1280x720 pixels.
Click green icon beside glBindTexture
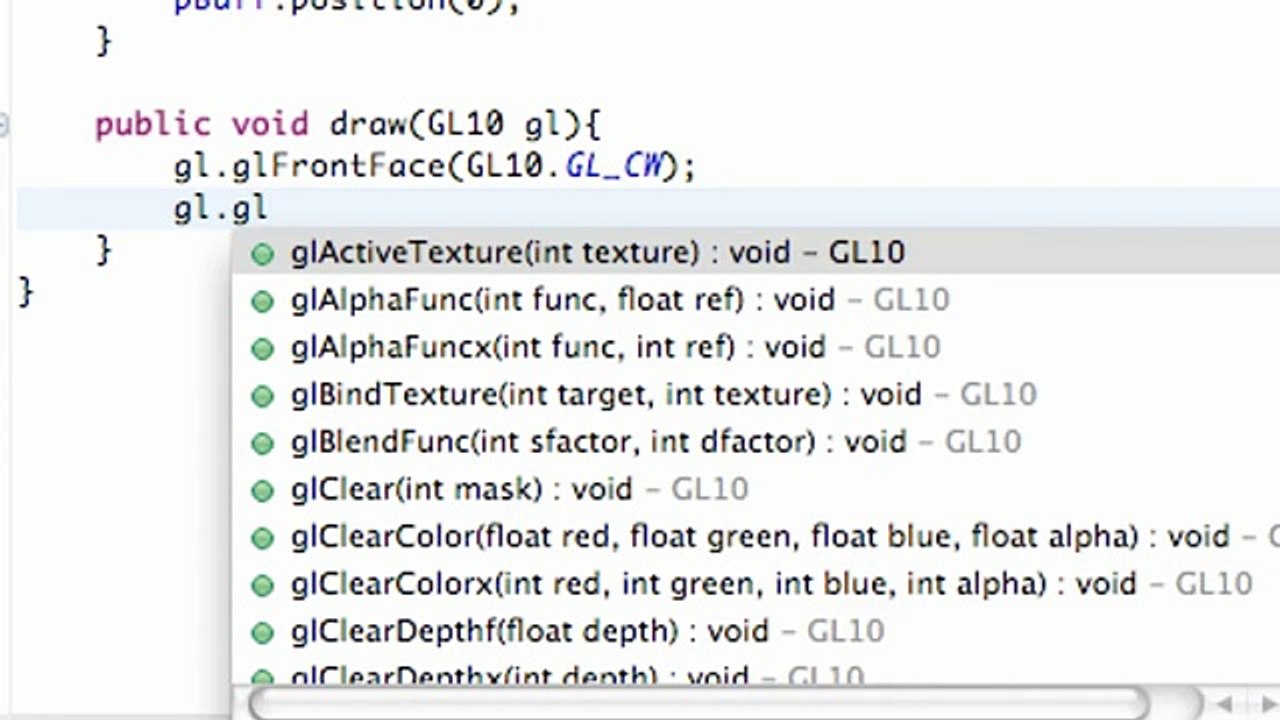tap(262, 395)
